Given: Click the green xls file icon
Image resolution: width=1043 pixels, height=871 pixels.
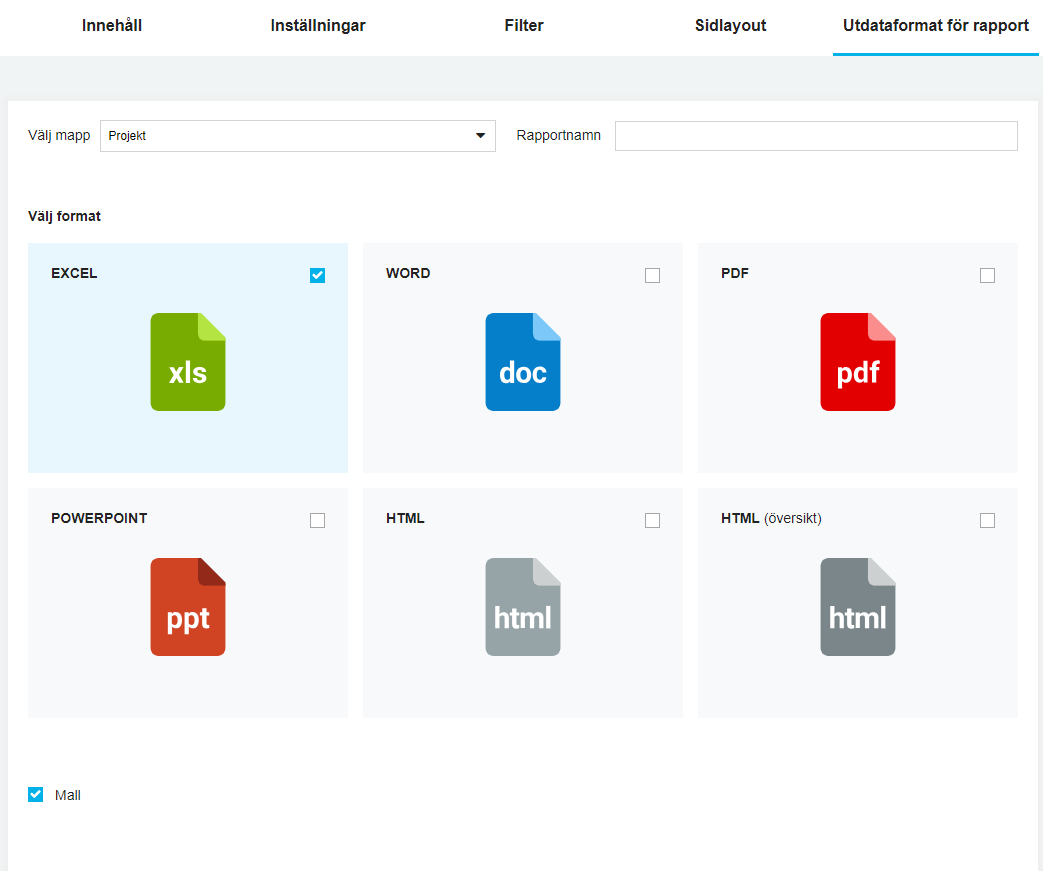Looking at the screenshot, I should tap(188, 362).
